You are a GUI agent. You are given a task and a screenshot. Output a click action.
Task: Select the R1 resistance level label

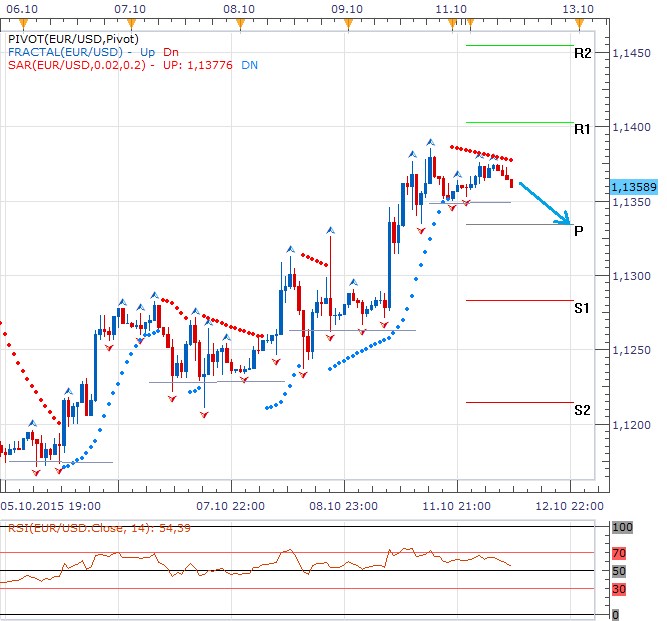[582, 129]
